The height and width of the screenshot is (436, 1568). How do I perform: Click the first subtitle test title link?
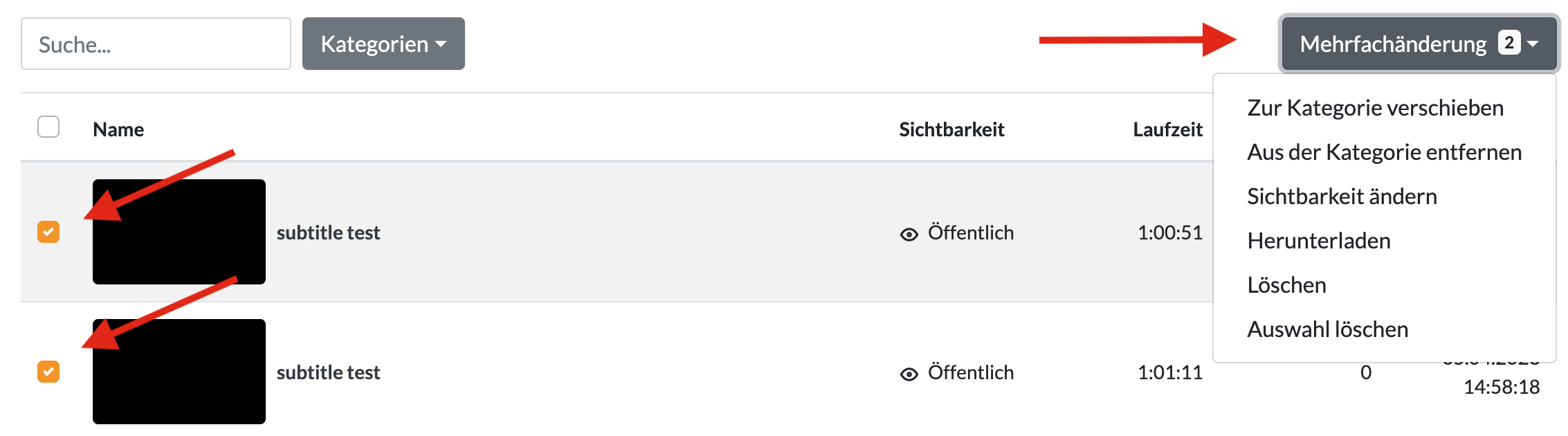[328, 233]
